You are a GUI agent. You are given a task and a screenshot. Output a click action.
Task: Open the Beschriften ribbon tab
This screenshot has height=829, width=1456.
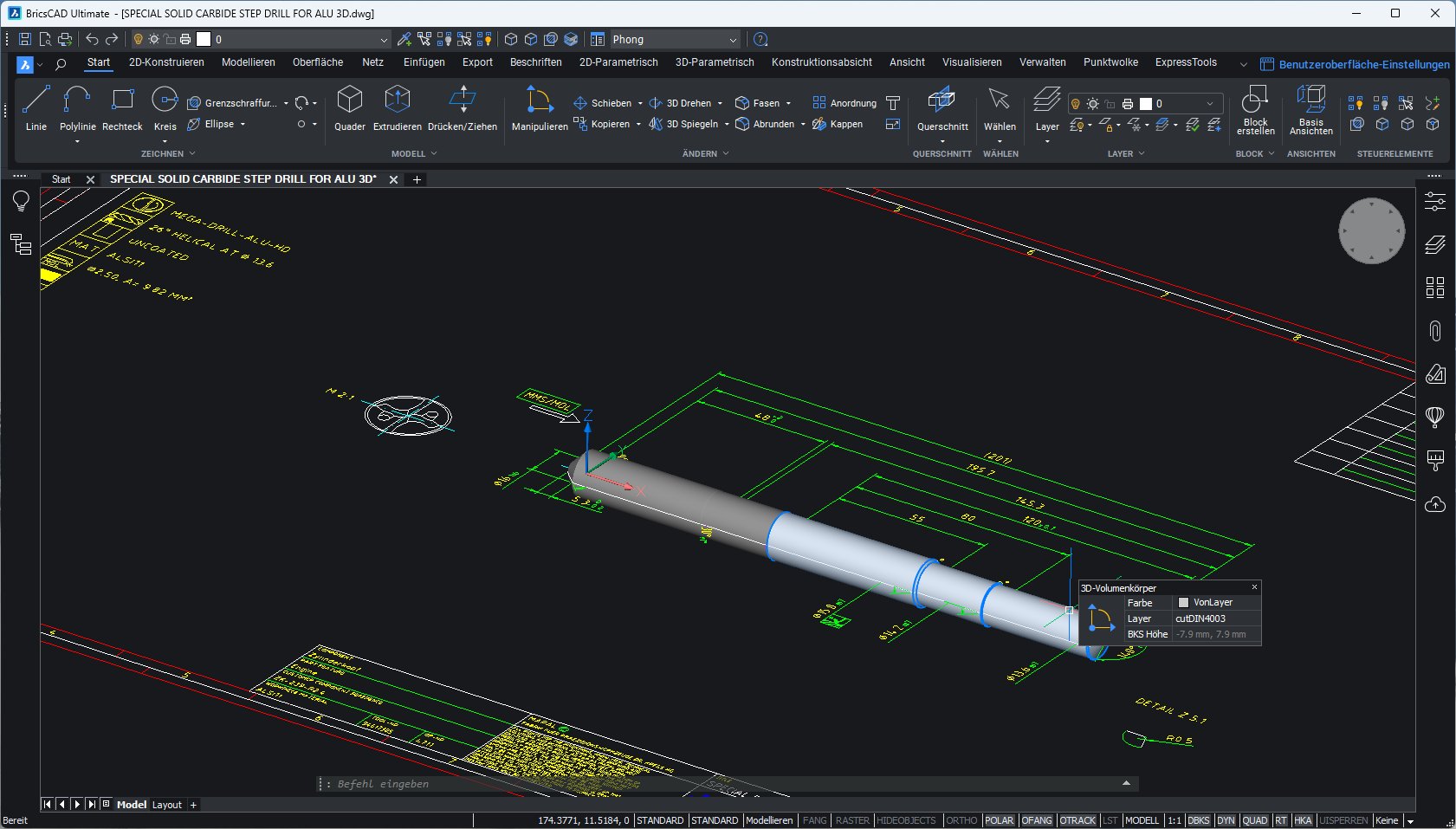click(536, 62)
